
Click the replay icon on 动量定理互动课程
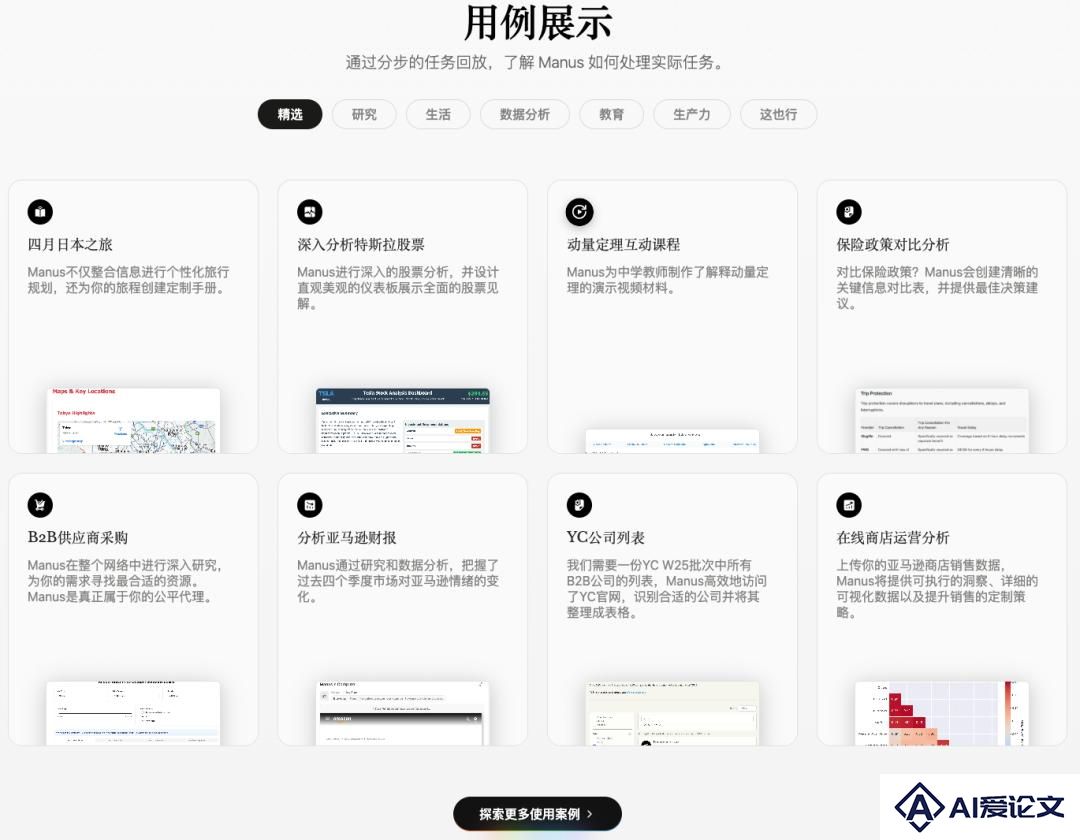[x=579, y=212]
